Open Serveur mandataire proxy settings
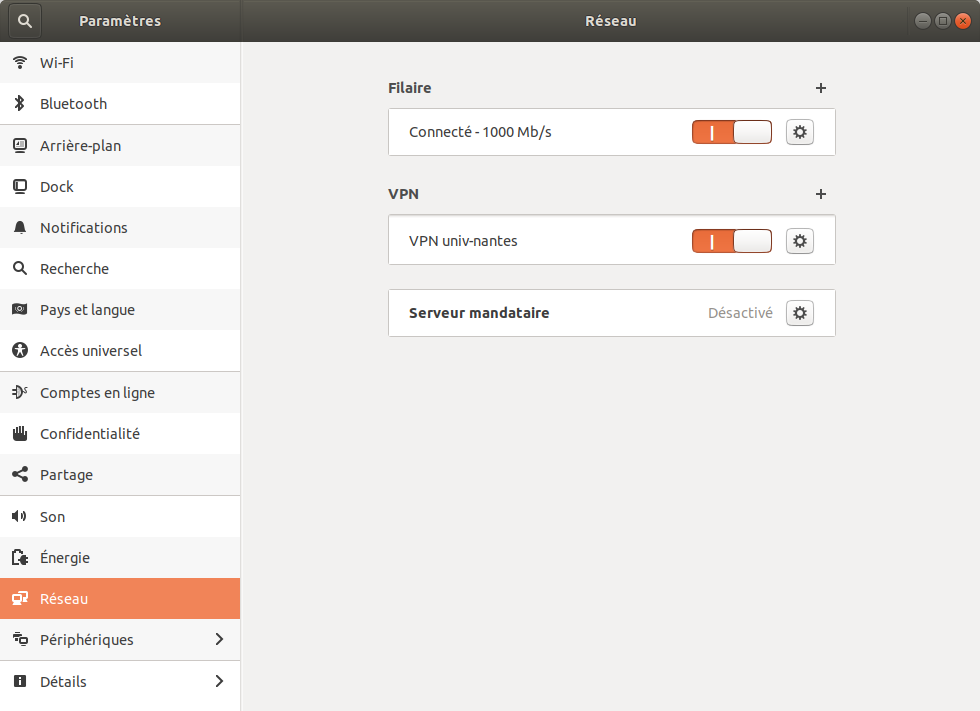 799,312
